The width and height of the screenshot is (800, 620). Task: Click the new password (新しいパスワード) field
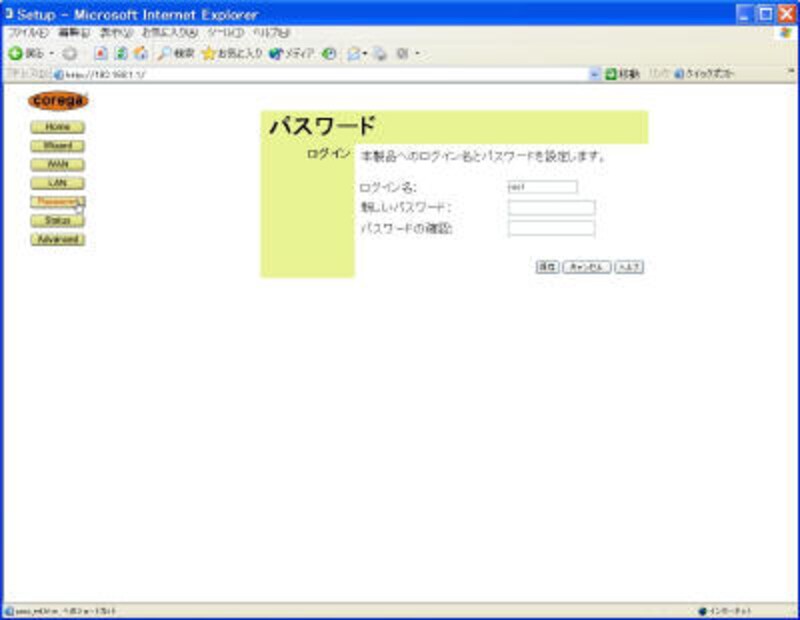(551, 208)
